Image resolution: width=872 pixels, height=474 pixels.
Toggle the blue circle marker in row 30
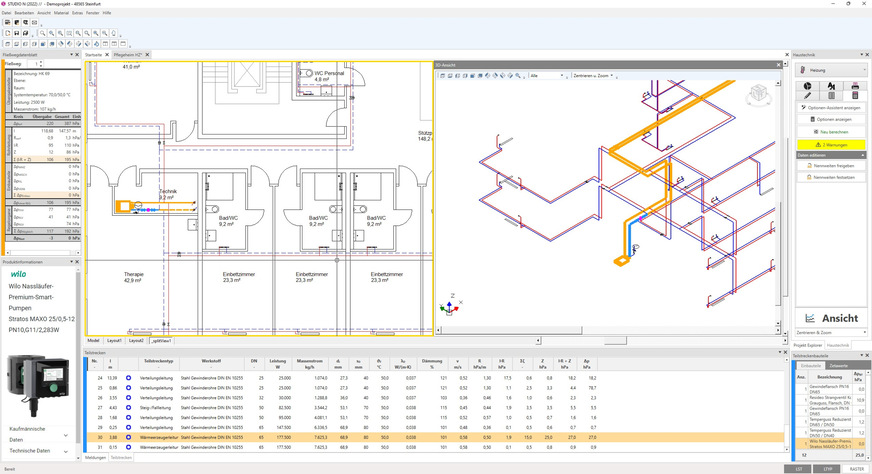[128, 437]
